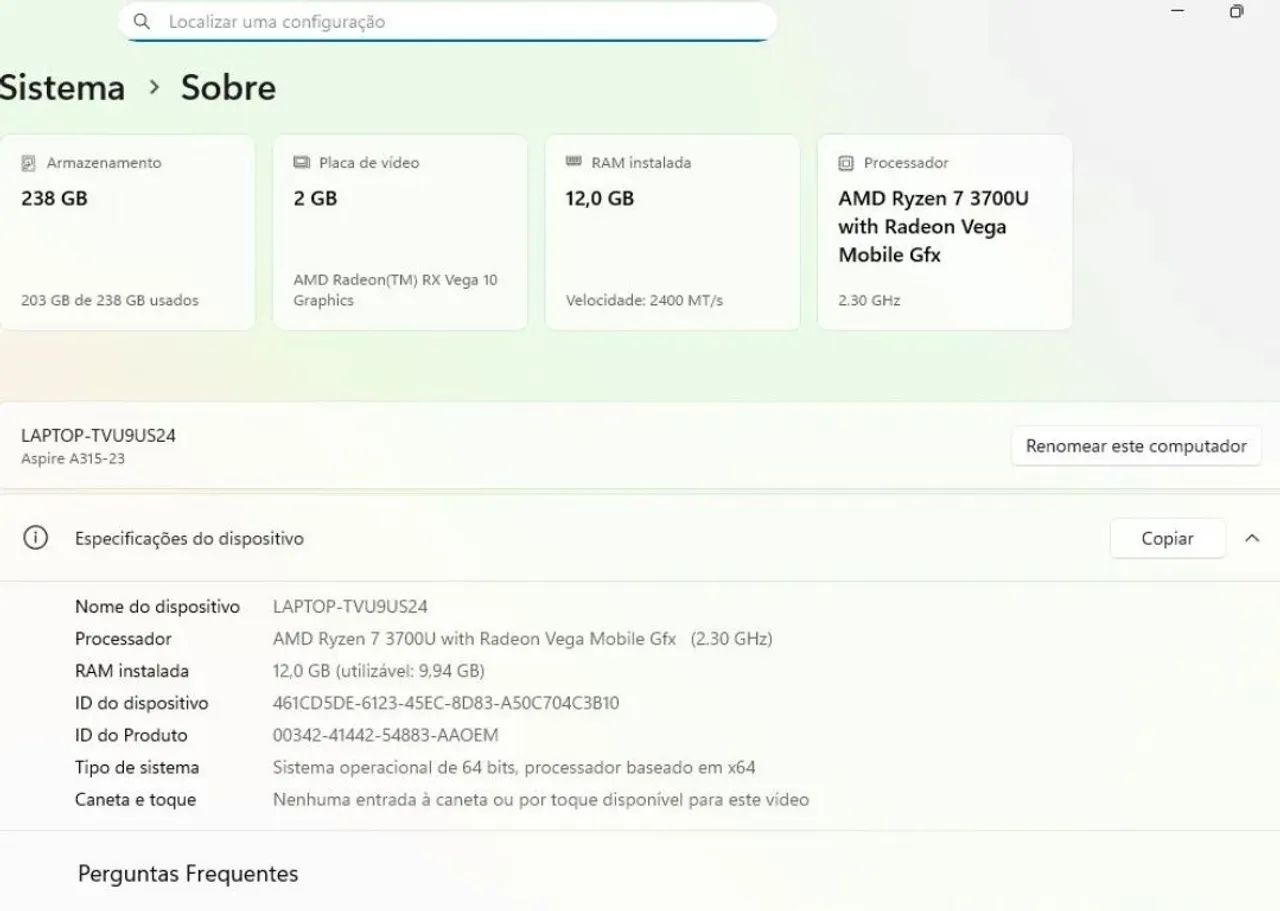Restore down the Settings window

point(1236,12)
